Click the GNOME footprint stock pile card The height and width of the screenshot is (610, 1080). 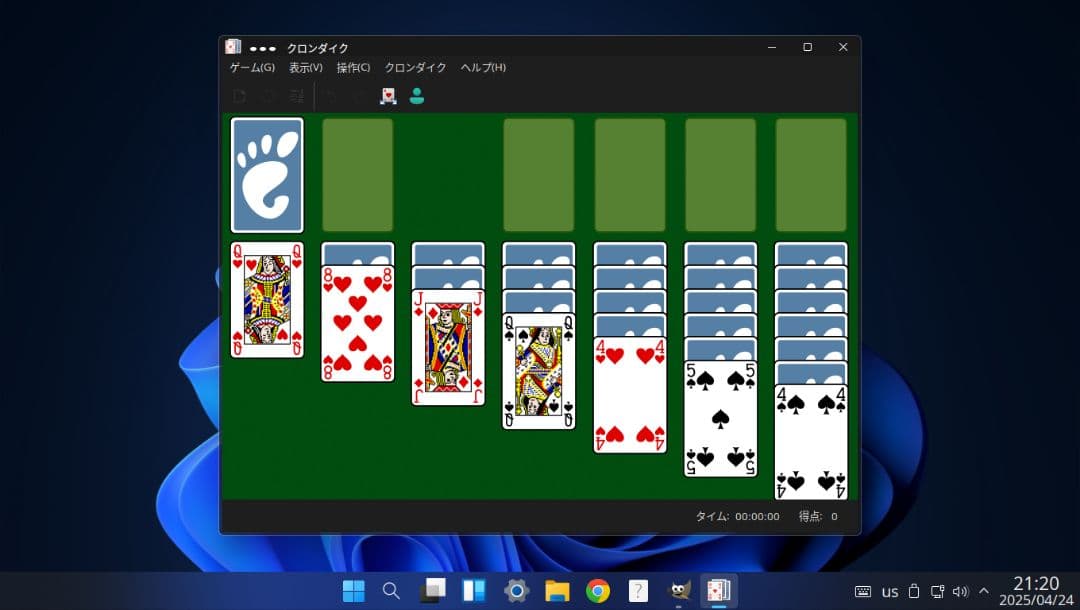[x=267, y=174]
